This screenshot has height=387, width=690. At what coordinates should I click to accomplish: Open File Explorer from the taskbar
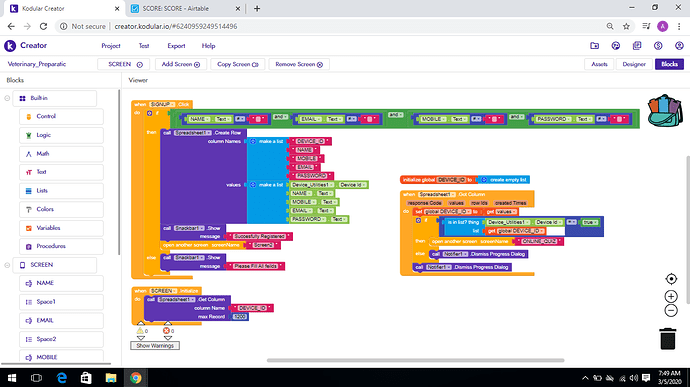[111, 378]
